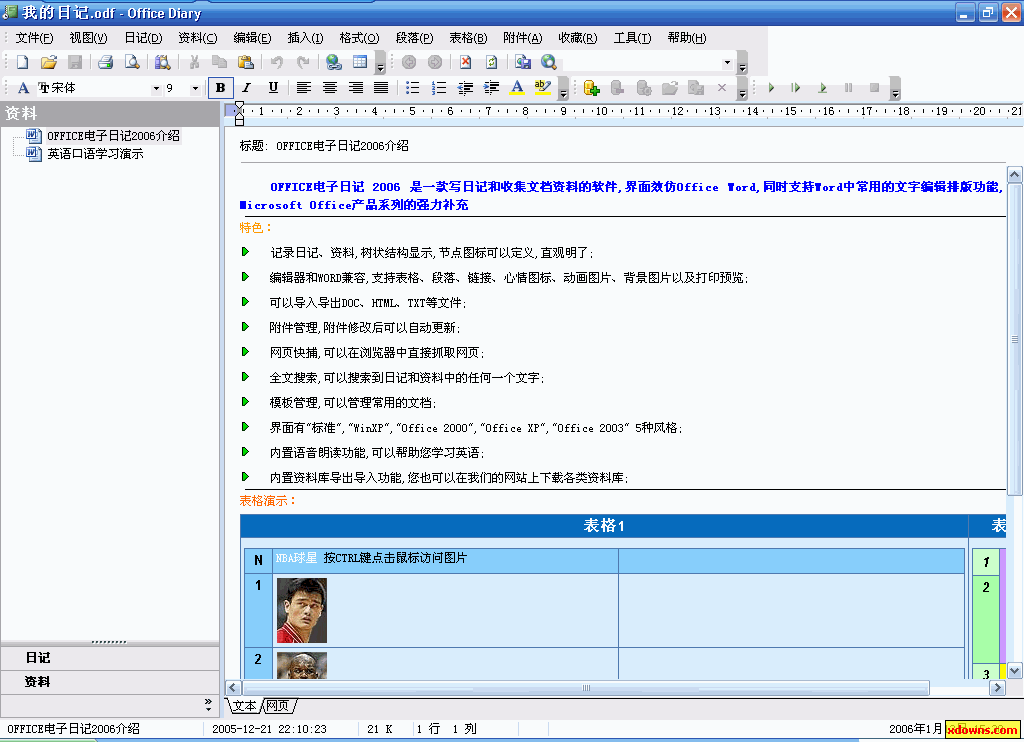Save the web page capture
The height and width of the screenshot is (742, 1024).
(x=522, y=62)
